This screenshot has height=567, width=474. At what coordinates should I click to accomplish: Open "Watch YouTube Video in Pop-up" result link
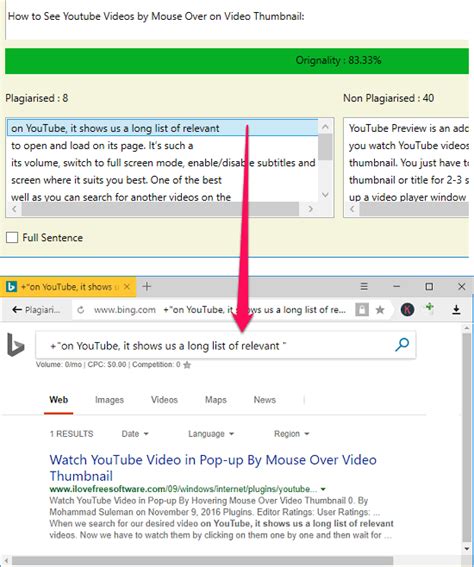(213, 468)
